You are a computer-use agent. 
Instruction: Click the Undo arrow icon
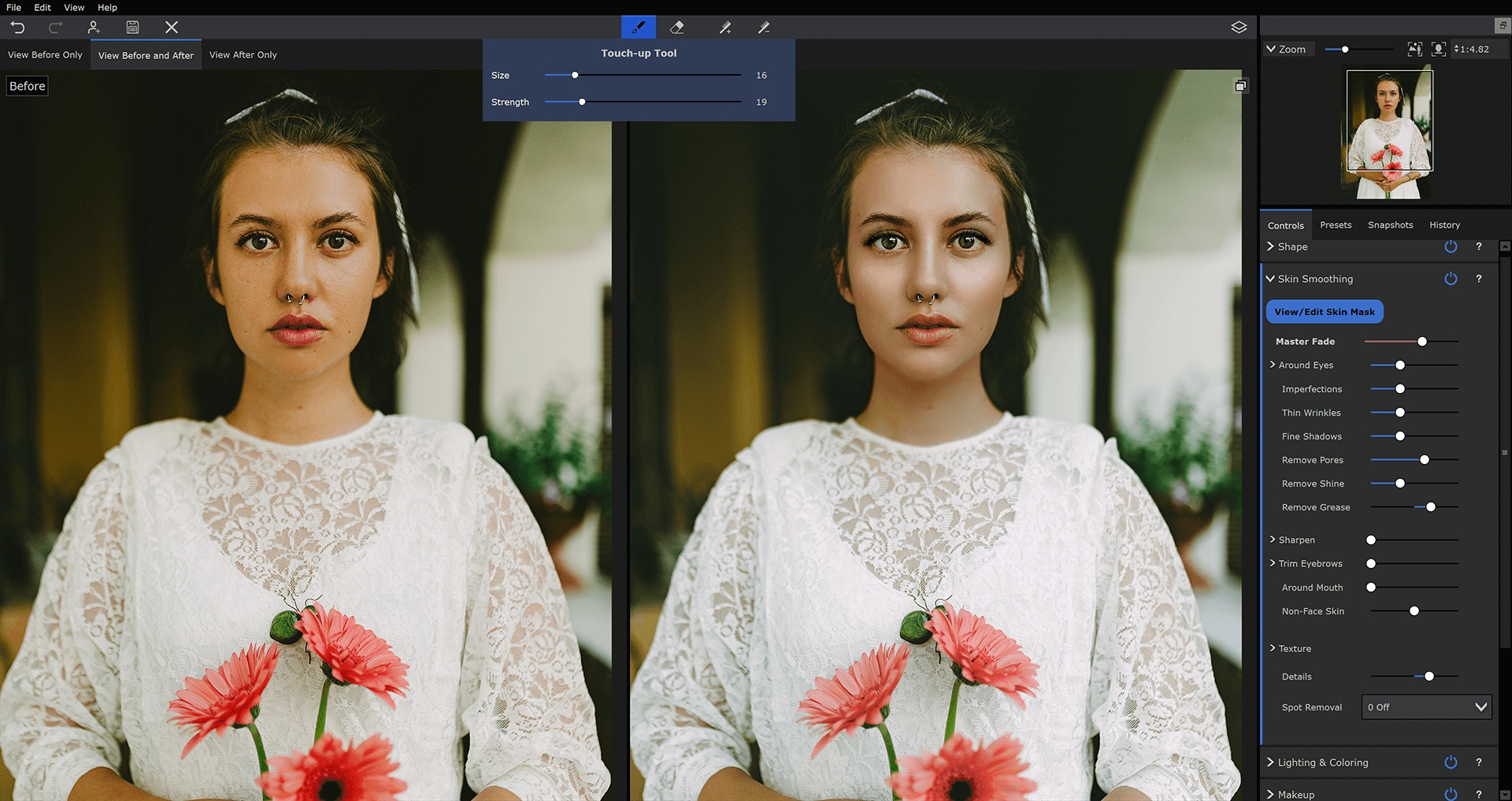click(17, 28)
